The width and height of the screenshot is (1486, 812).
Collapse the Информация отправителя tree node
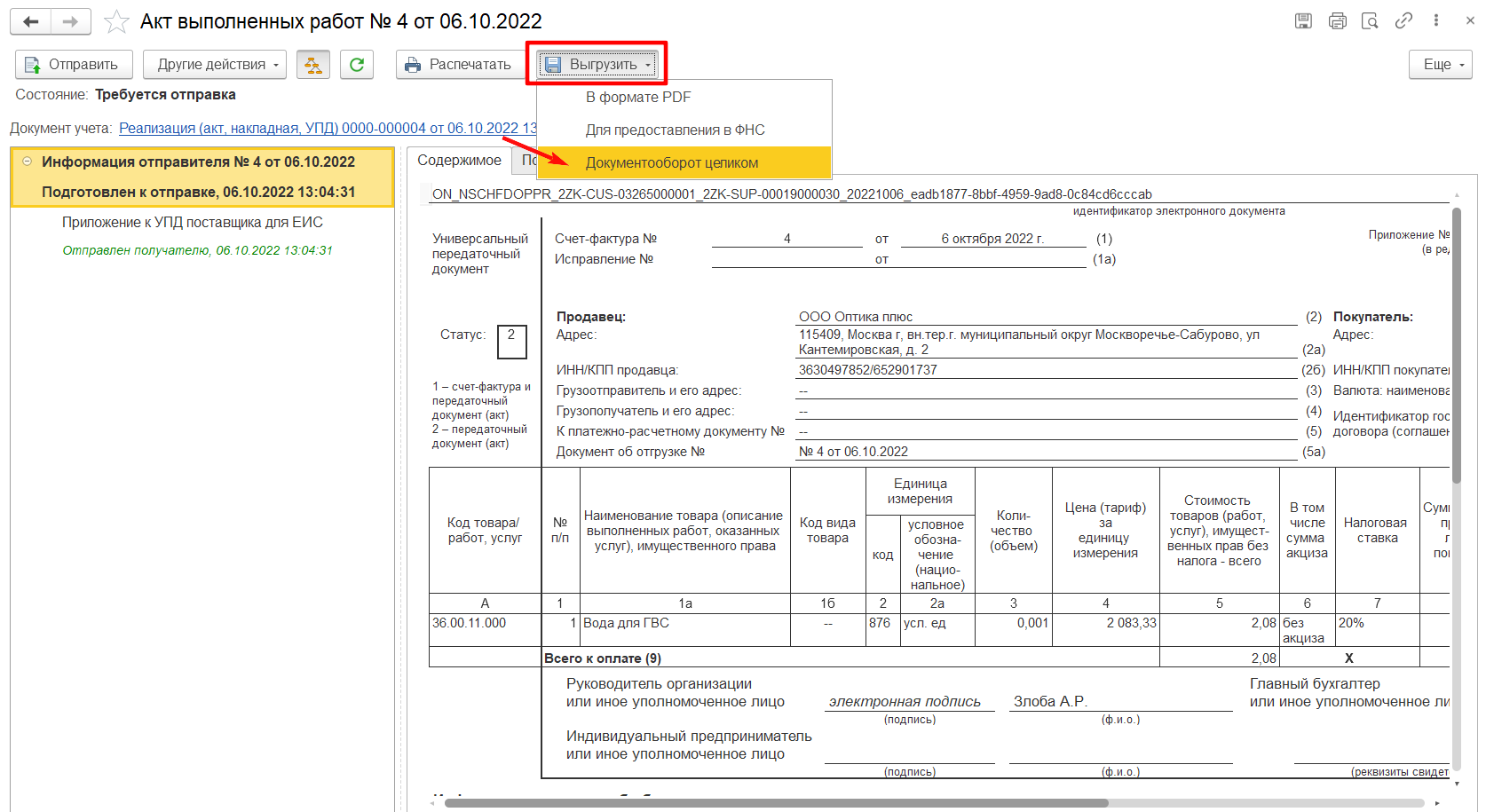click(x=27, y=162)
